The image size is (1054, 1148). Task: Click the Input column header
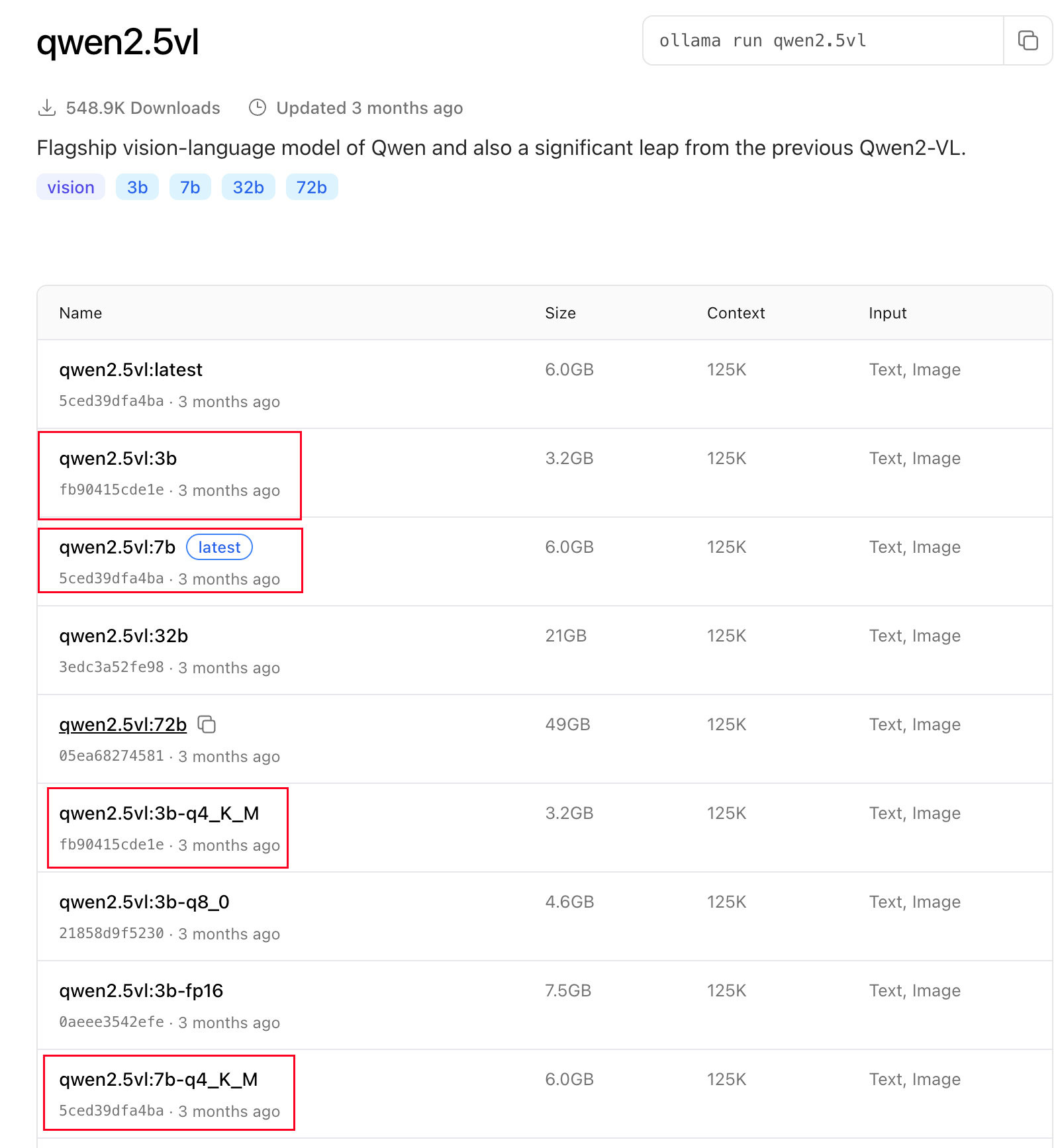887,313
